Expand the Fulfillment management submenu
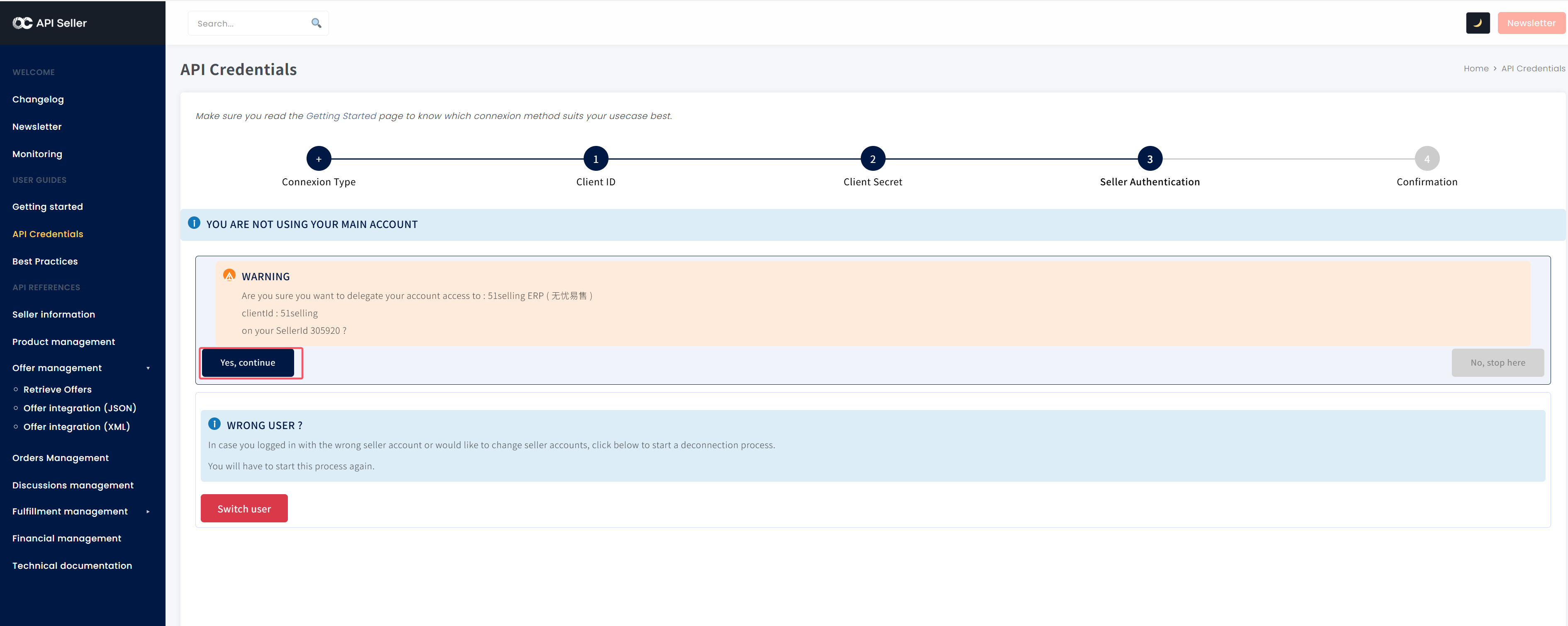Viewport: 1568px width, 626px height. [x=148, y=512]
